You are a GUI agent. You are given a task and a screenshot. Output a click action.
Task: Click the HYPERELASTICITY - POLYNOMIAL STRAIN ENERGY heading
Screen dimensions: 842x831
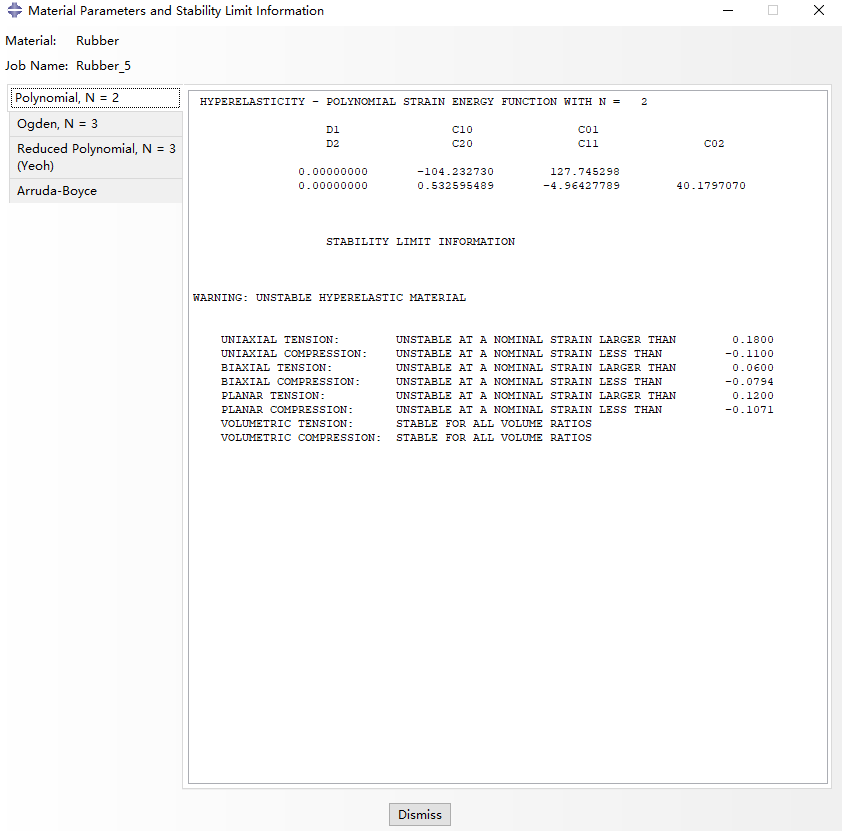pos(423,101)
